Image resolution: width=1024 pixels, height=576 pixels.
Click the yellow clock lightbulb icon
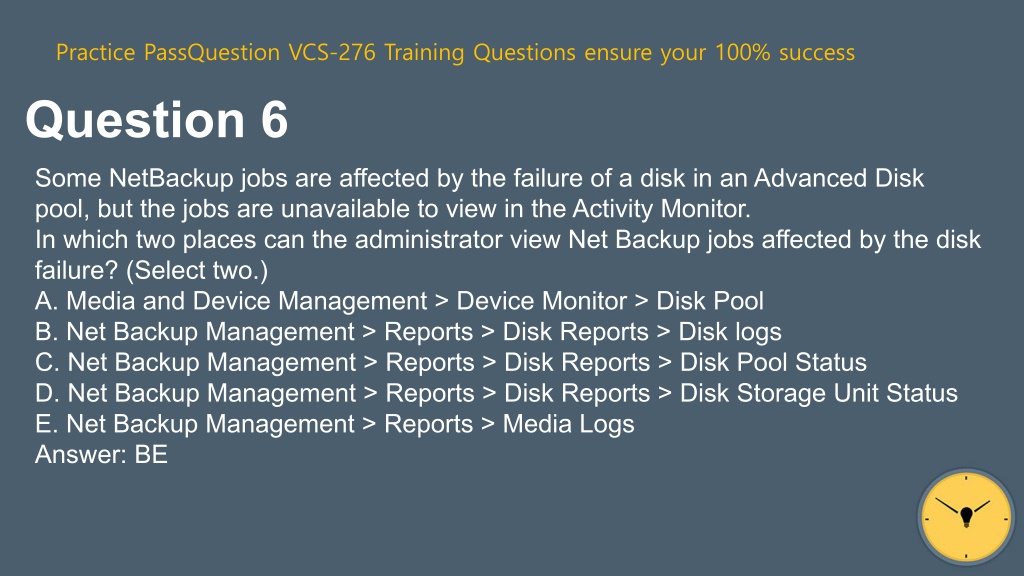(x=966, y=517)
